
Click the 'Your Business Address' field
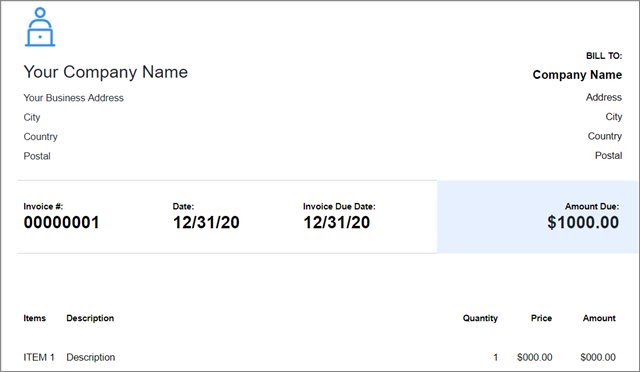(73, 98)
